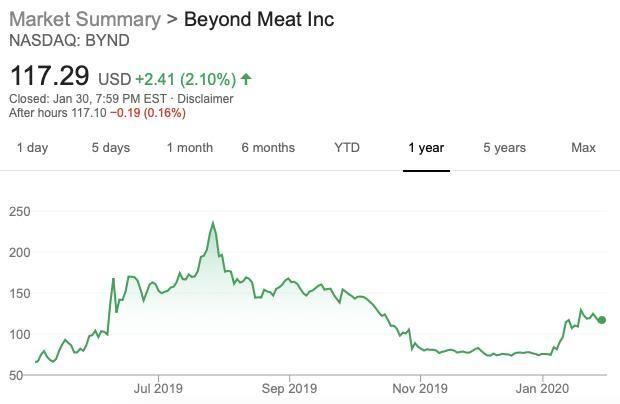This screenshot has width=620, height=404.
Task: Click the Market Summary breadcrumb link
Action: coord(84,19)
